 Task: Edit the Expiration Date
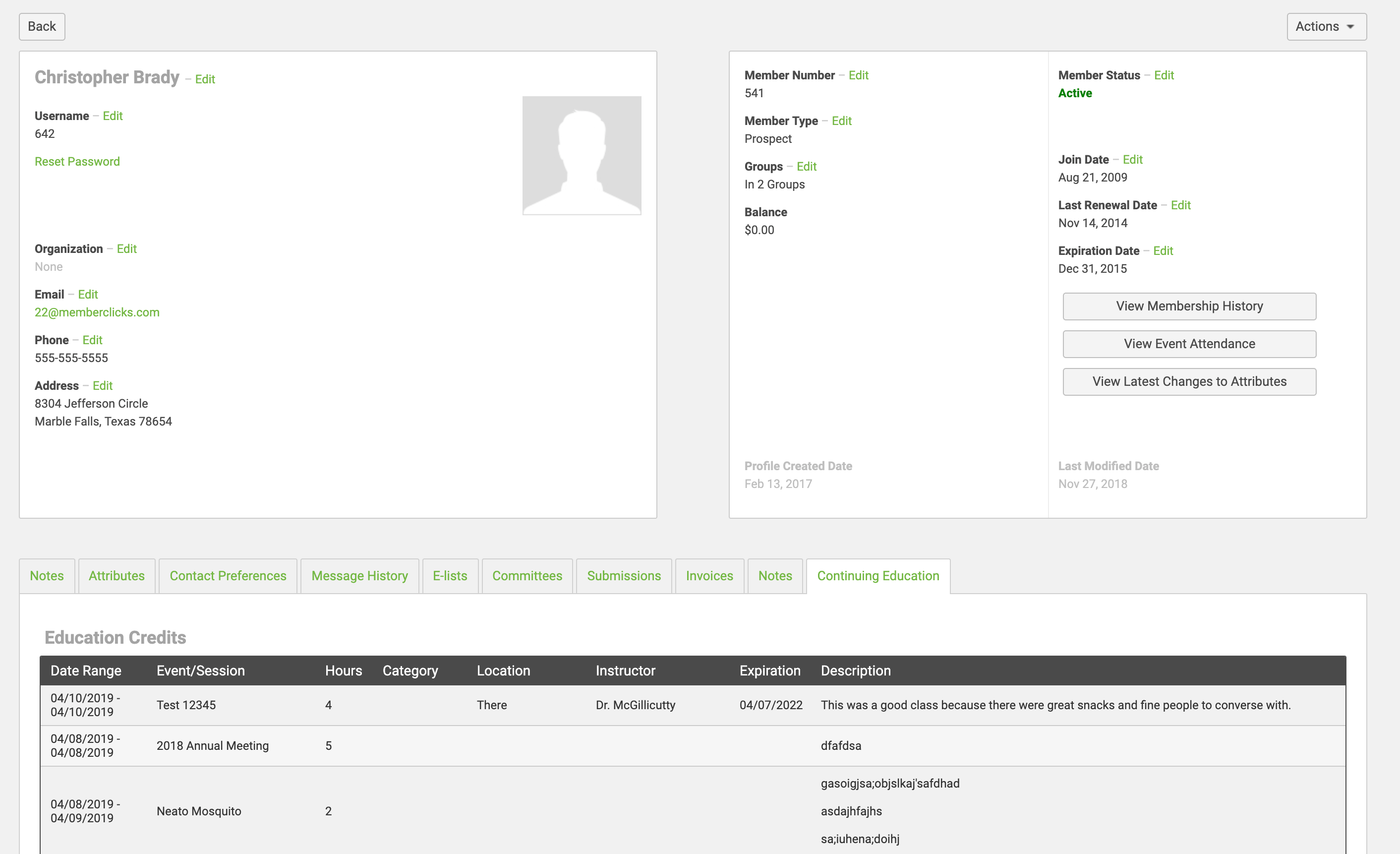(x=1163, y=251)
